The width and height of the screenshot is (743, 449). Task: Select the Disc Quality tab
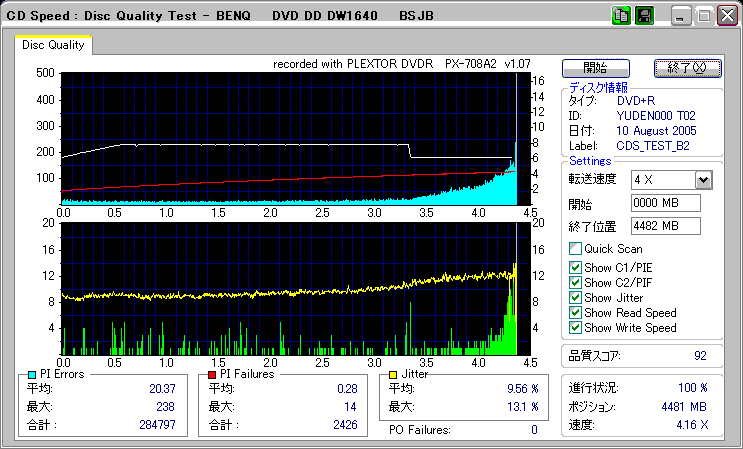click(53, 45)
